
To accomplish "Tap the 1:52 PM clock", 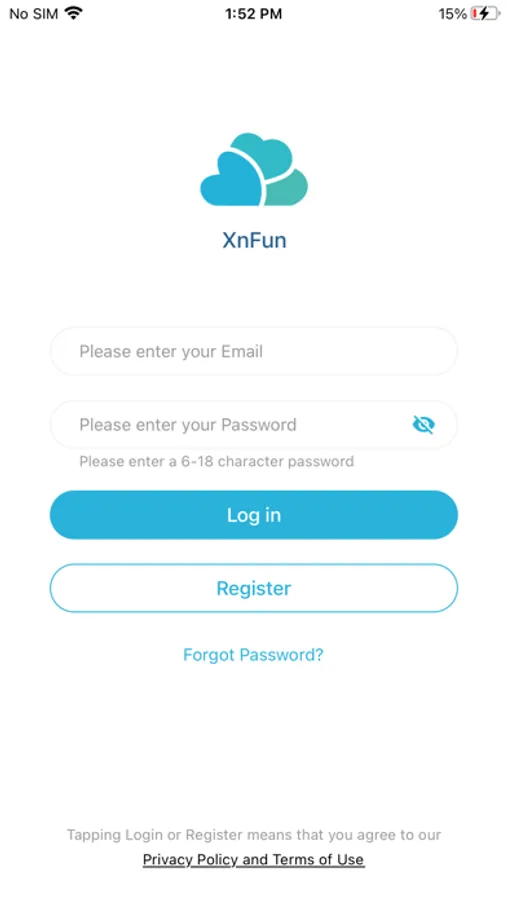I will [253, 14].
